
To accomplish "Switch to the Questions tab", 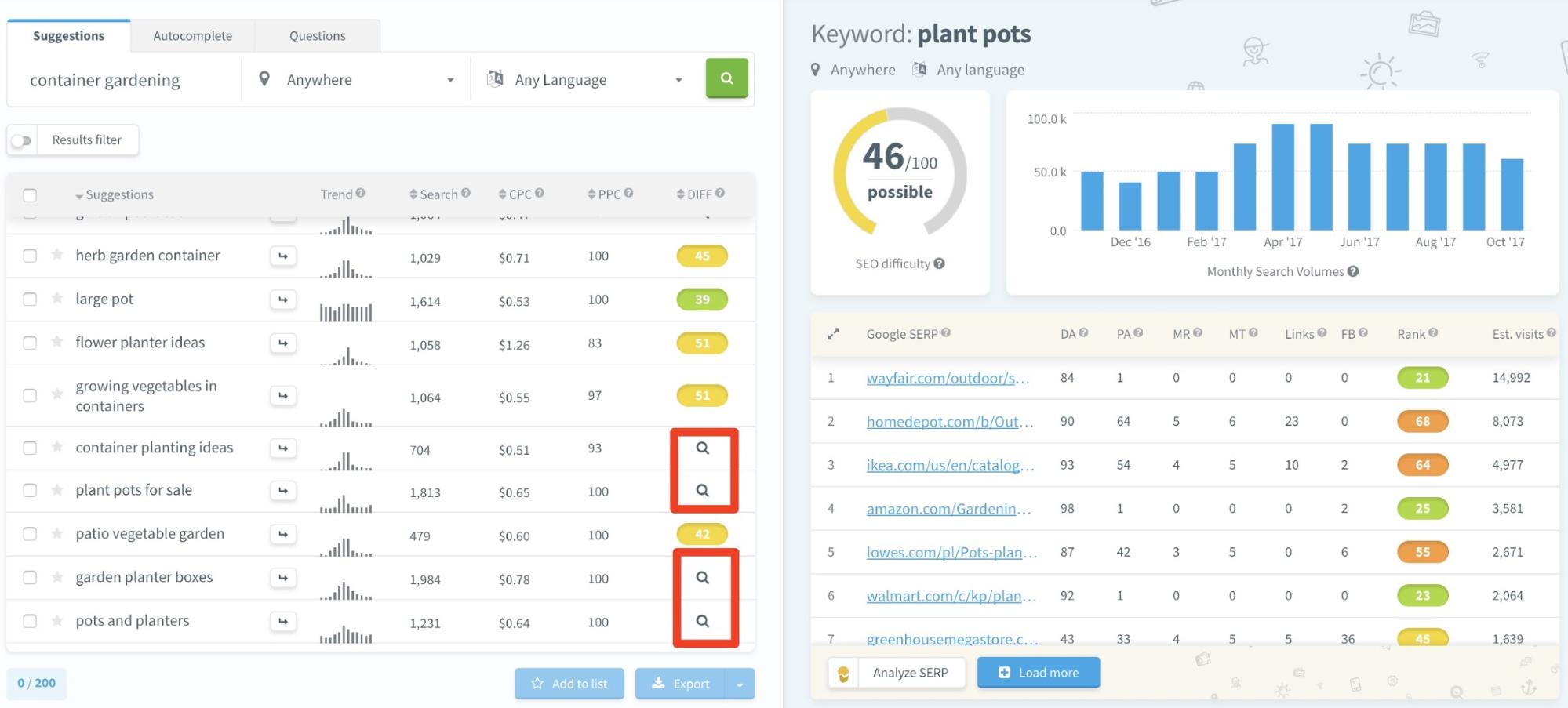I will click(317, 35).
